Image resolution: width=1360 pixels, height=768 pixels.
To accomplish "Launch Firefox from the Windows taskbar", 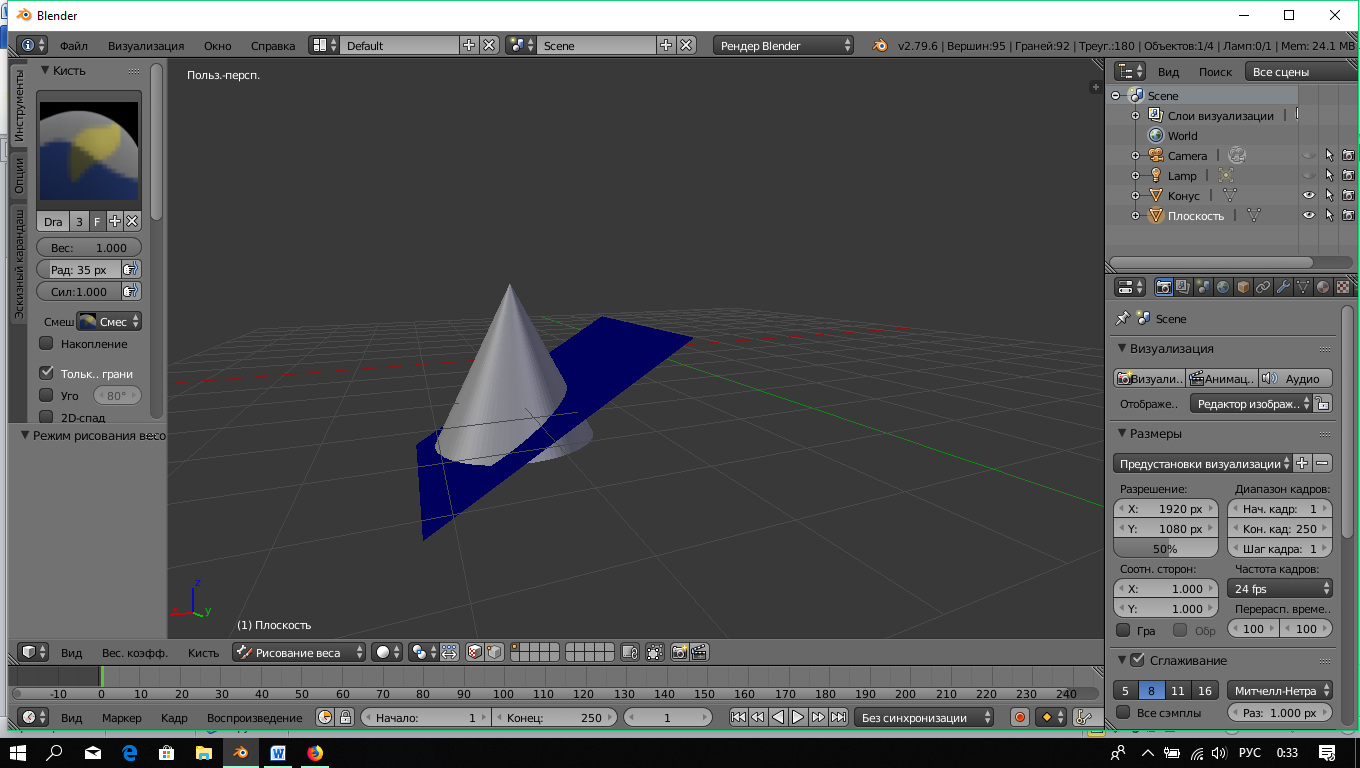I will pyautogui.click(x=315, y=752).
